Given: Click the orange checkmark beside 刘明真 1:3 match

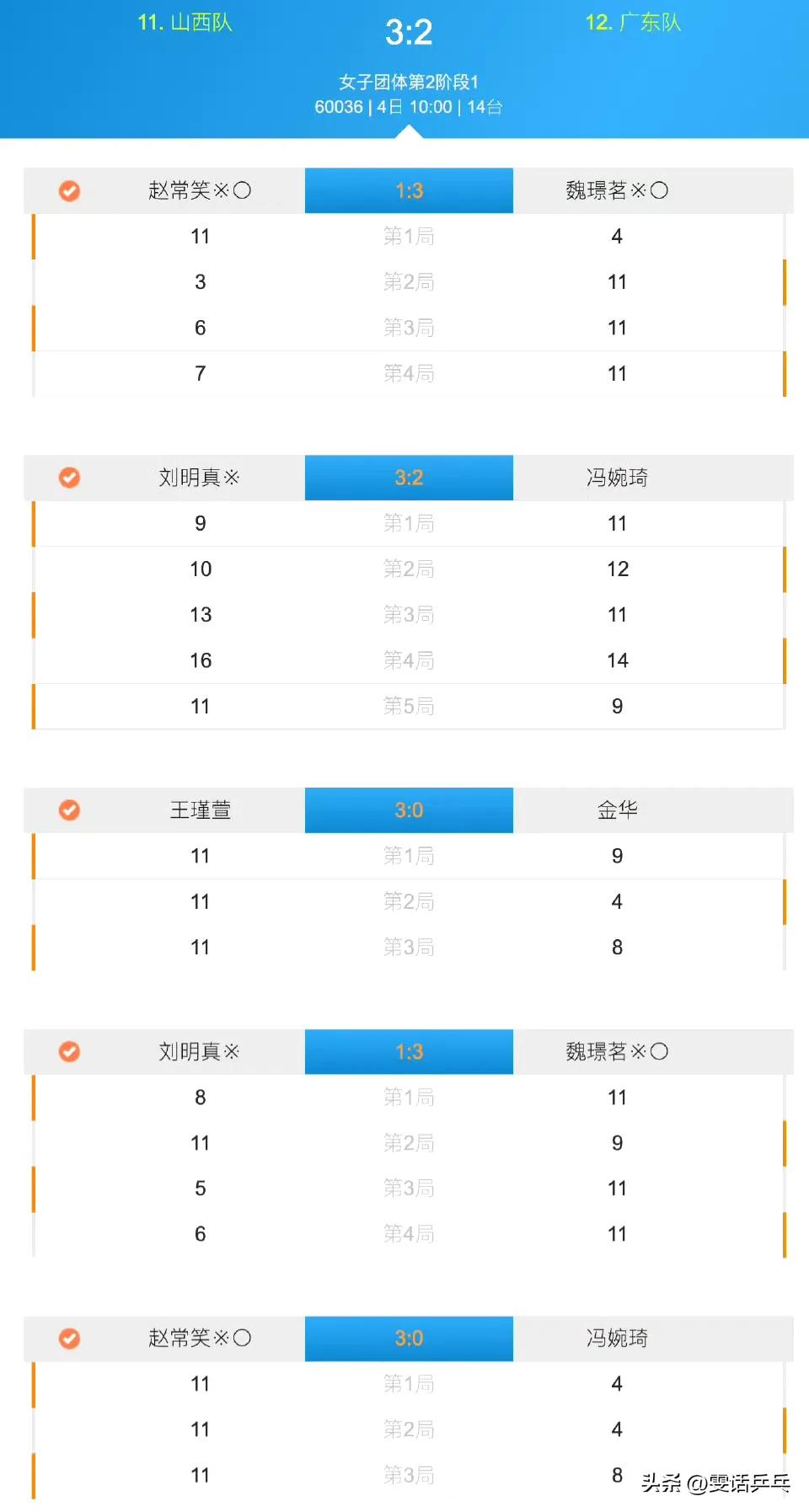Looking at the screenshot, I should (69, 1051).
